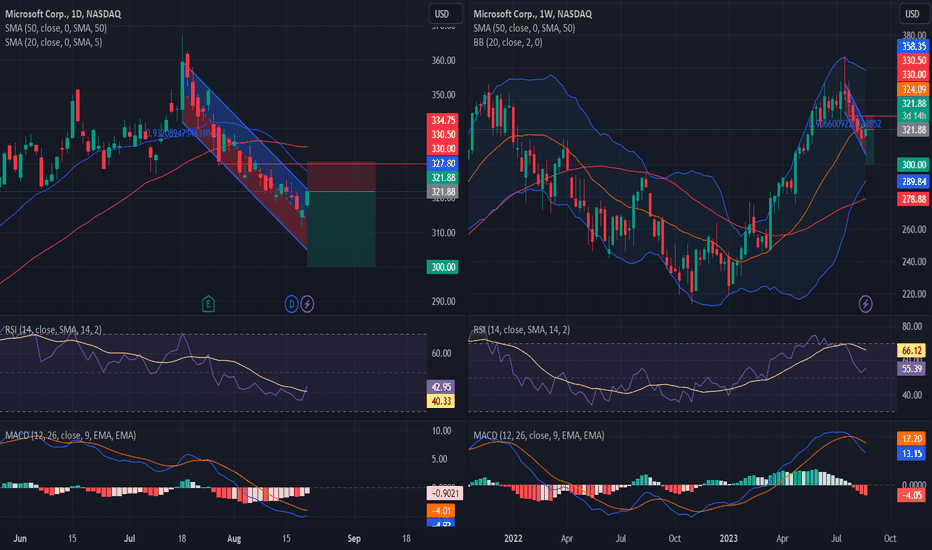The image size is (932, 550).
Task: Click the "Aug" date on daily time axis
Action: point(234,538)
